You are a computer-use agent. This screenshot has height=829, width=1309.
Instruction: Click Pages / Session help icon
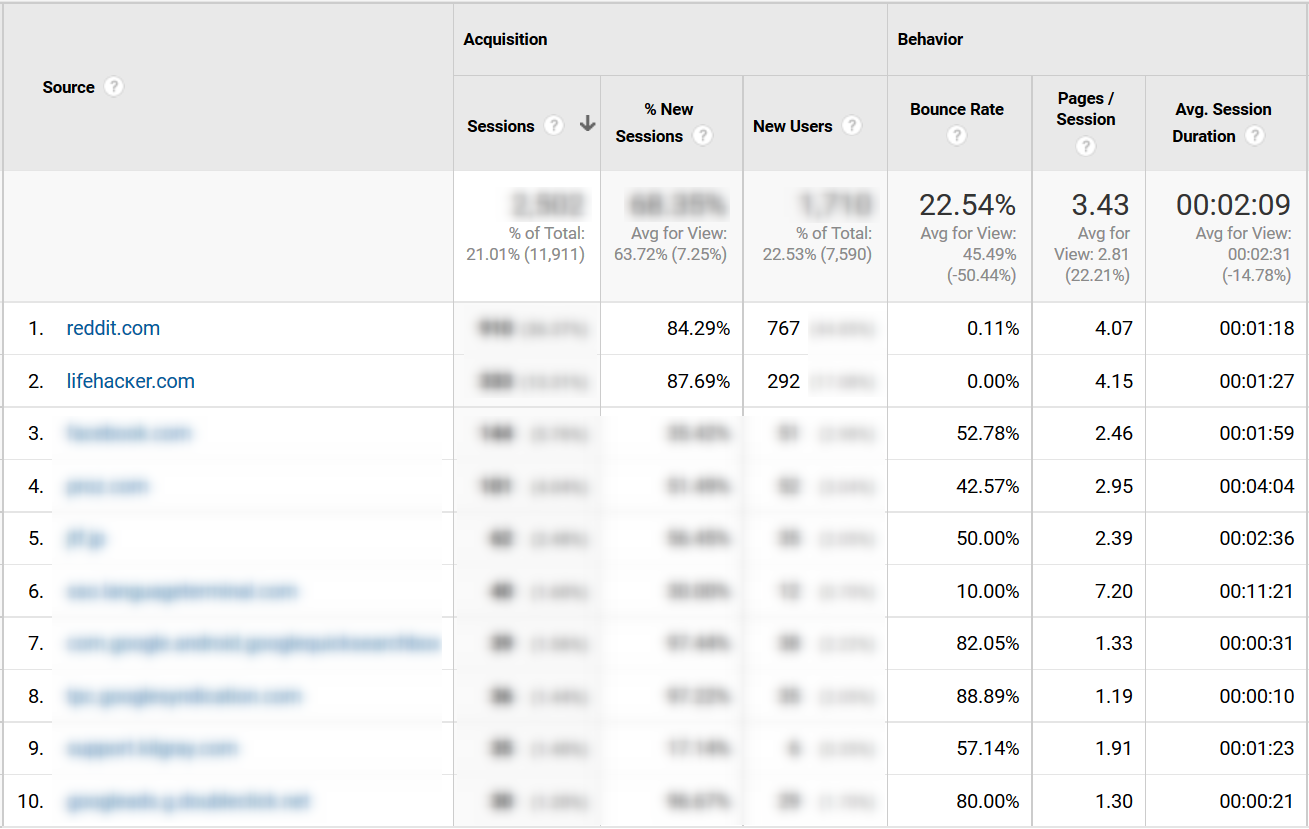coord(1086,146)
